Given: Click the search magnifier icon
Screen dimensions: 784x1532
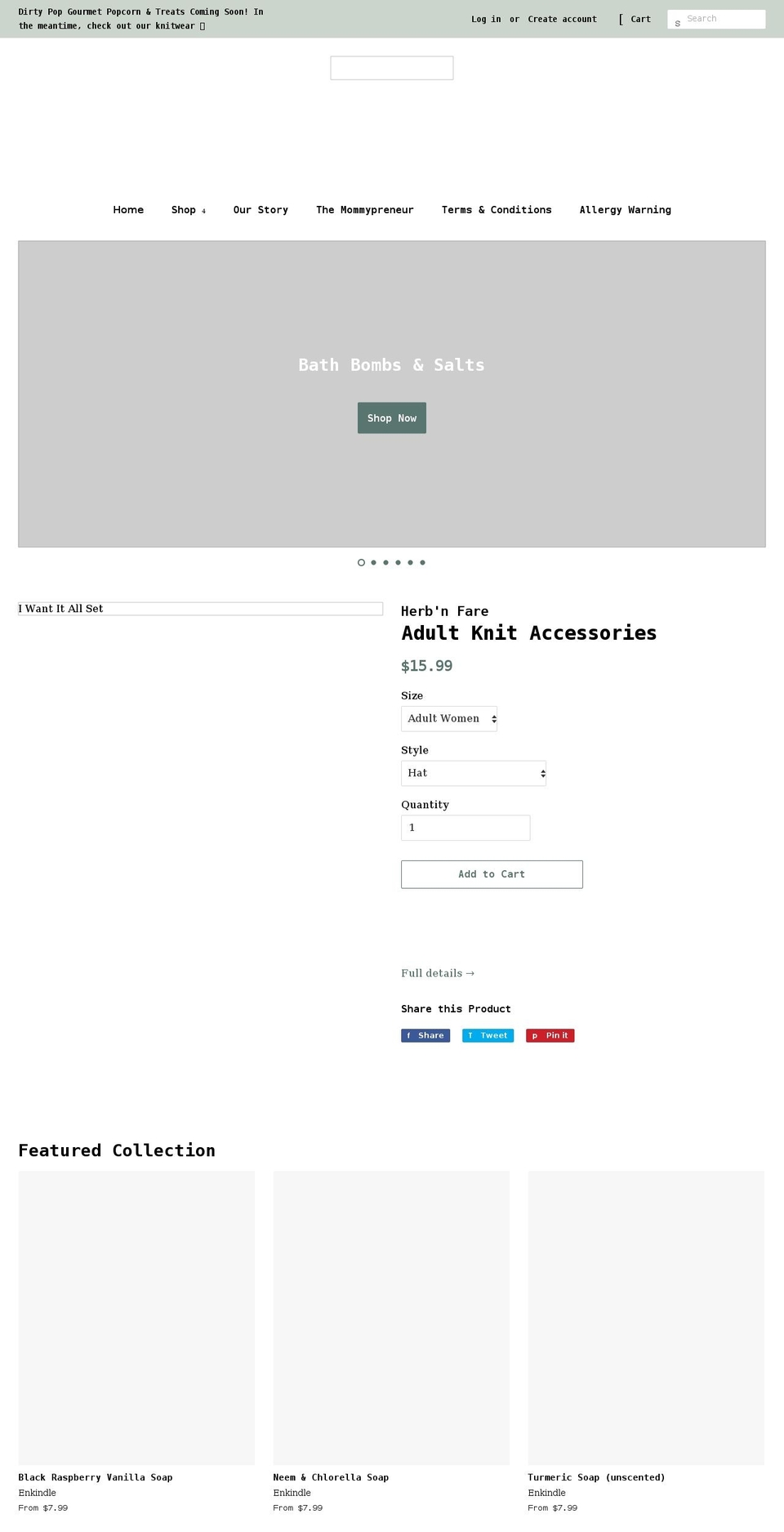Looking at the screenshot, I should 677,22.
